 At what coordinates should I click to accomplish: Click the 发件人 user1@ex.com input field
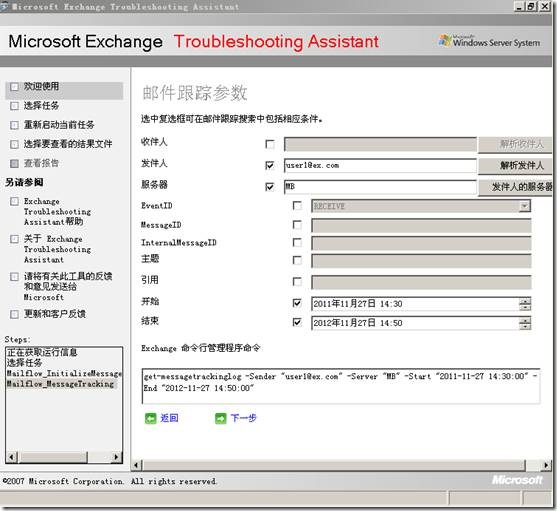[380, 165]
